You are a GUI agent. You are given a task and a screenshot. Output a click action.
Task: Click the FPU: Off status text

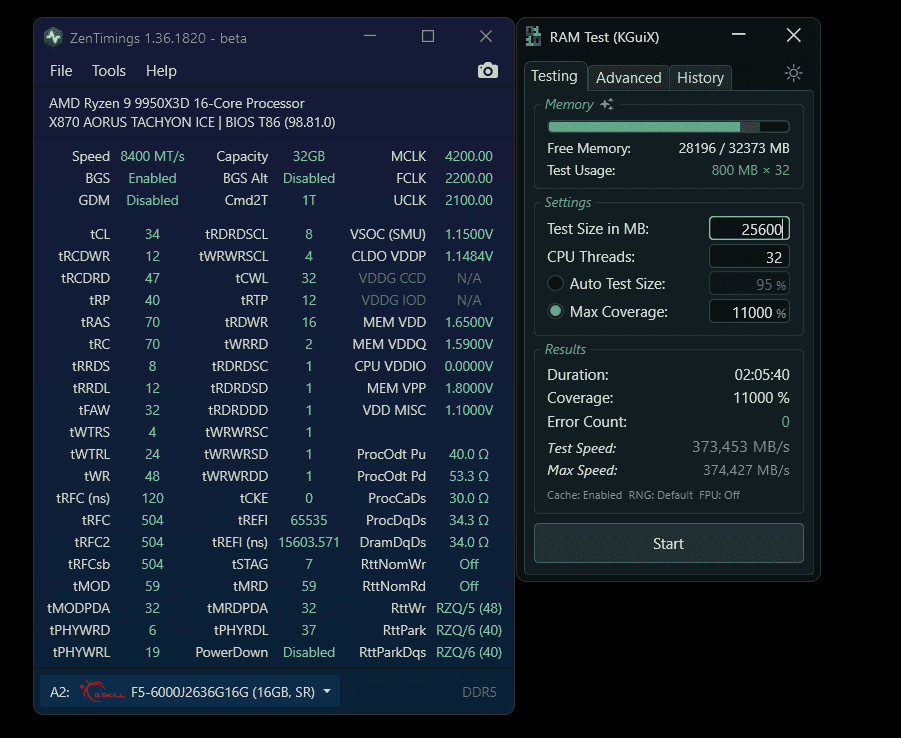(719, 495)
